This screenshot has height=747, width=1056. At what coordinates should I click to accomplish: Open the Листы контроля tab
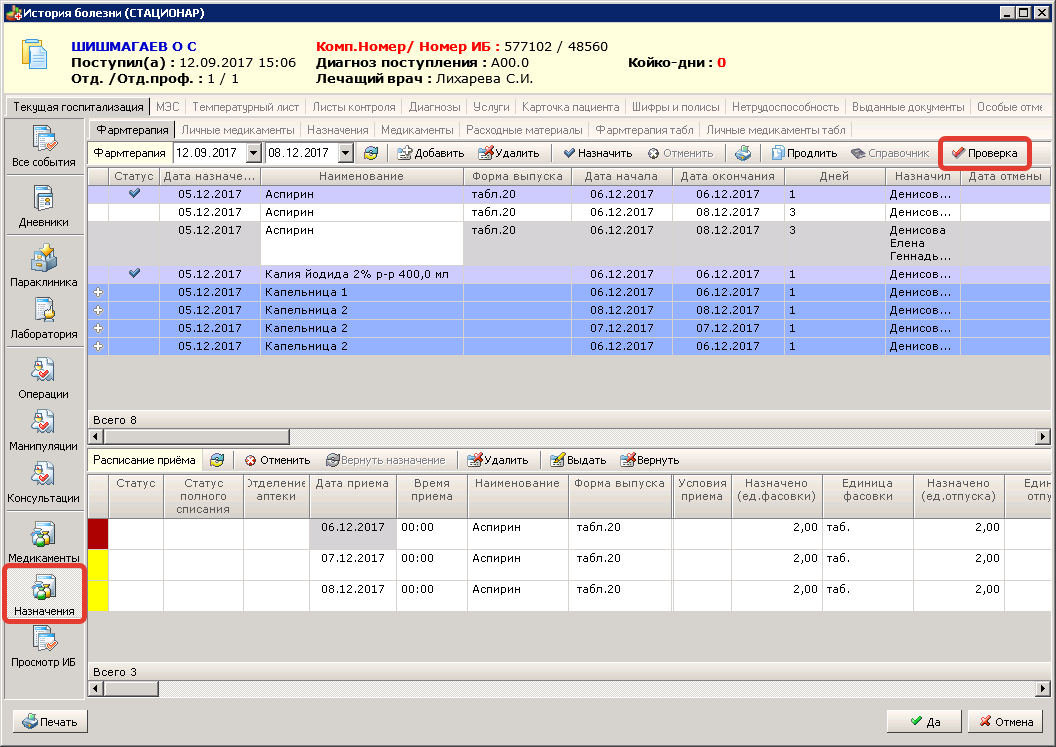coord(354,107)
